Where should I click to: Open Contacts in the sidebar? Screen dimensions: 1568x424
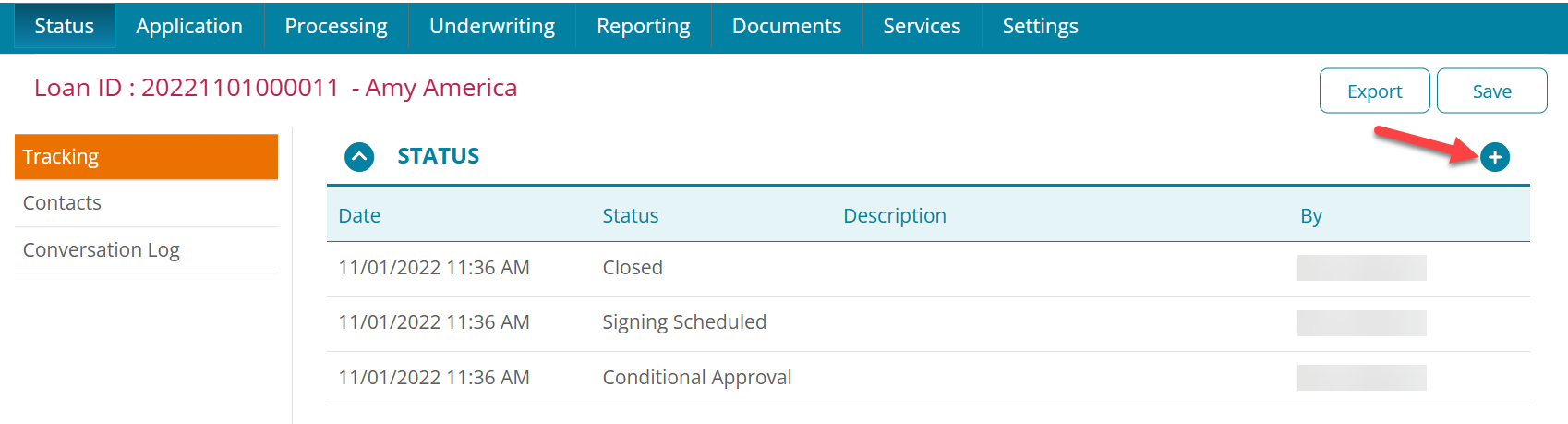click(x=146, y=203)
